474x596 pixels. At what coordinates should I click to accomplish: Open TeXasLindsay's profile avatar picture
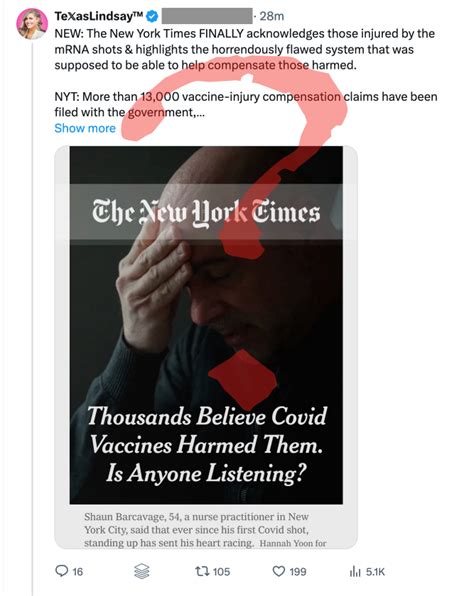tap(32, 24)
